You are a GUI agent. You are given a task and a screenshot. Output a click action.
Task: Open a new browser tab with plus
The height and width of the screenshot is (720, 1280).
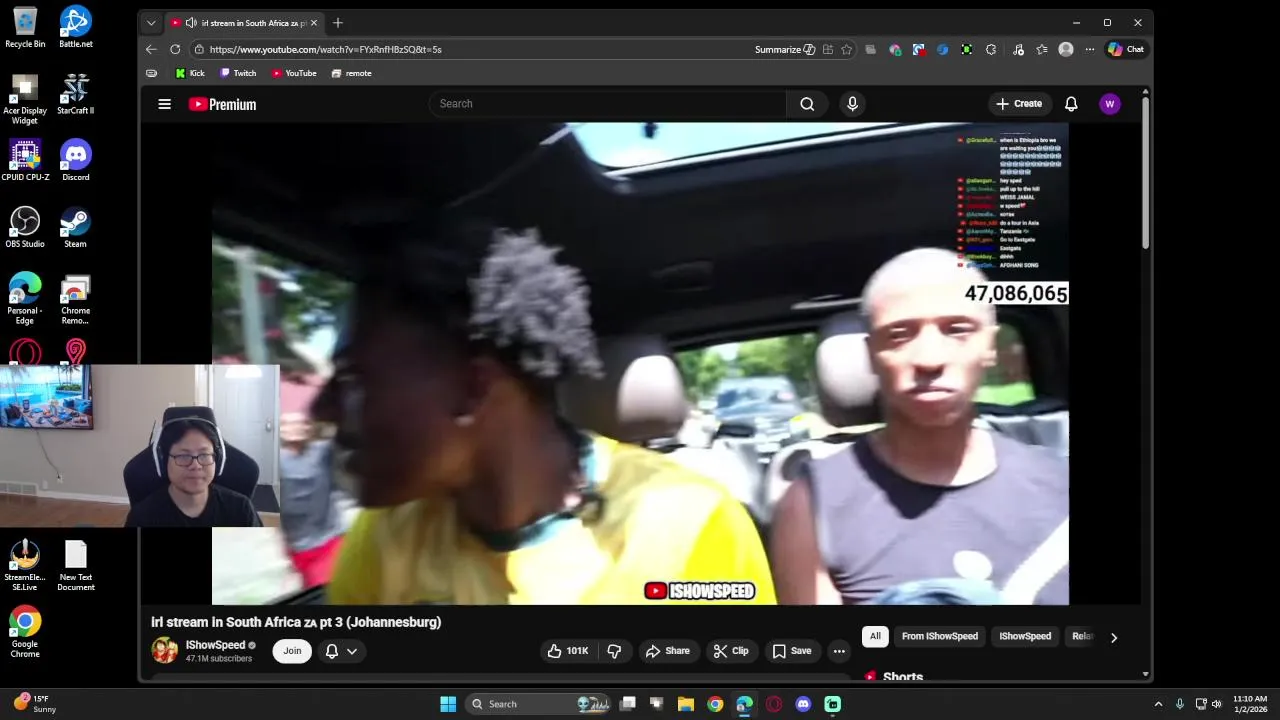coord(337,22)
